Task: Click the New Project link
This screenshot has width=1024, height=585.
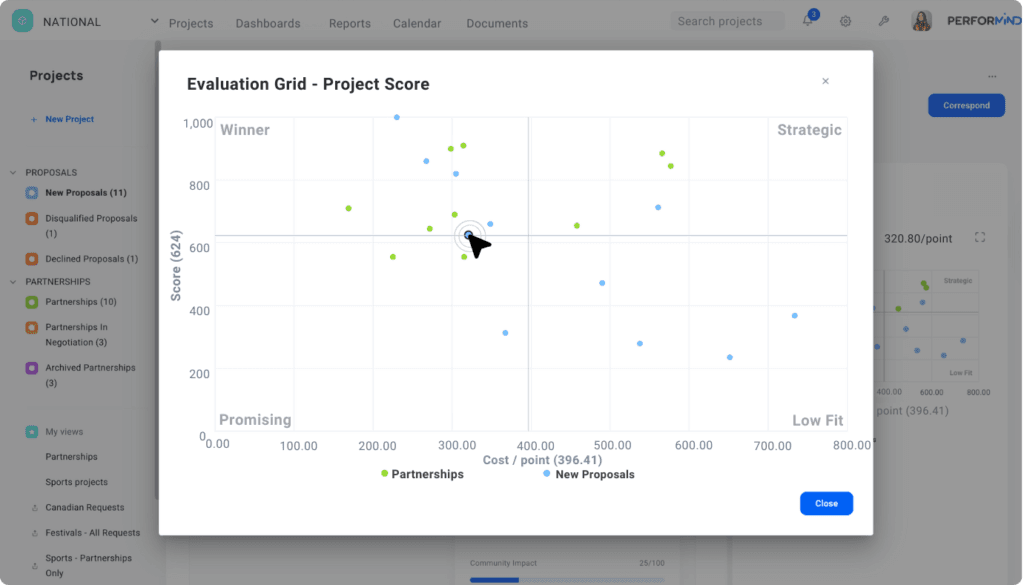Action: 69,119
